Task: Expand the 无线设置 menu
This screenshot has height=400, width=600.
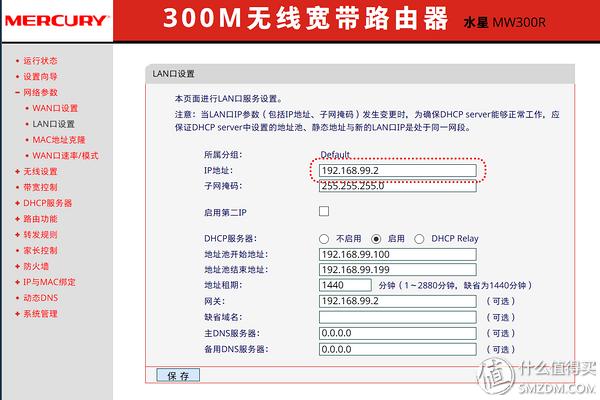Action: point(40,171)
